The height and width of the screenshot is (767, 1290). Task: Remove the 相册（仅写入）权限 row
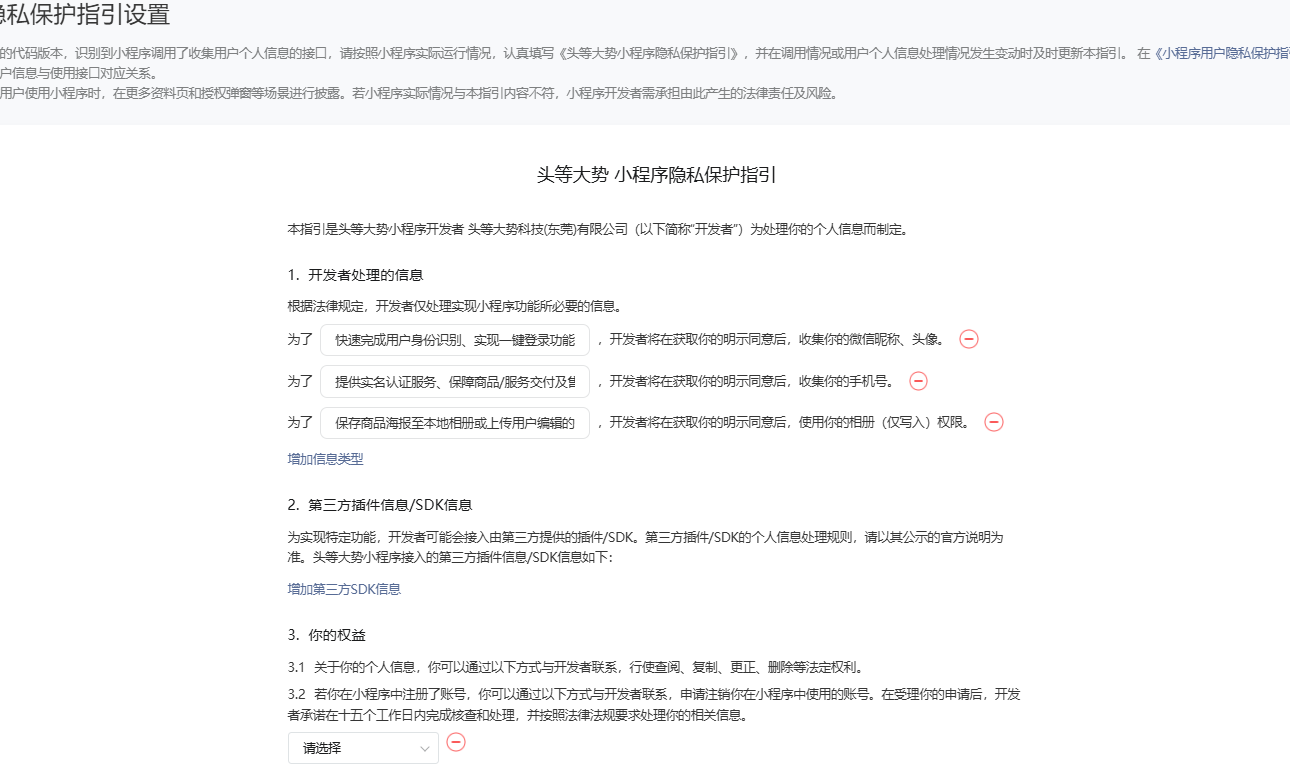click(994, 422)
